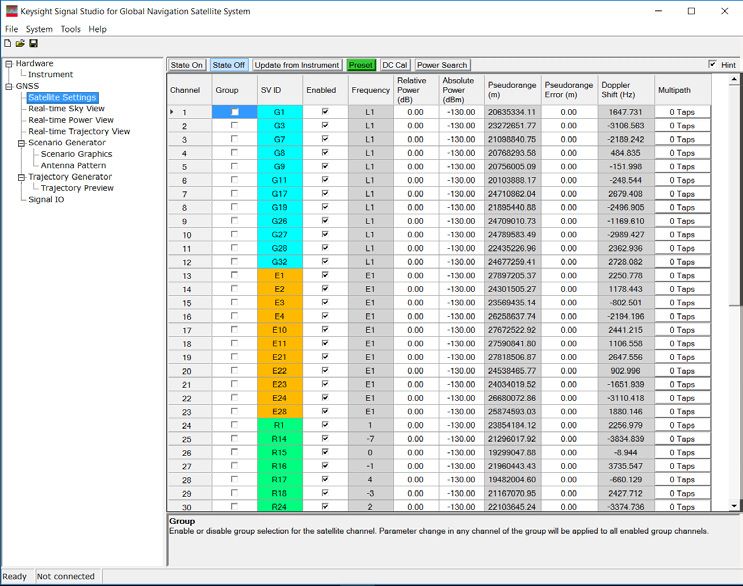Click the State On button
Image resolution: width=743 pixels, height=586 pixels.
(x=187, y=65)
